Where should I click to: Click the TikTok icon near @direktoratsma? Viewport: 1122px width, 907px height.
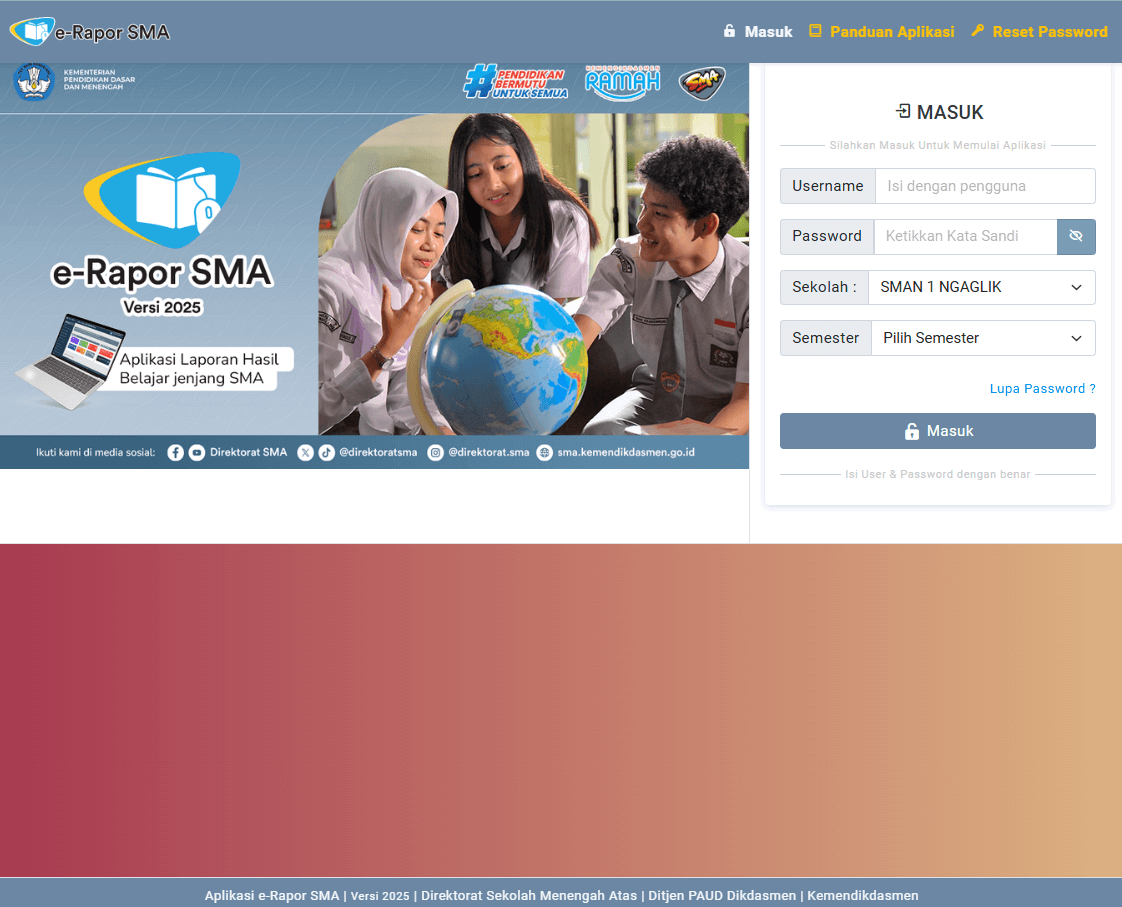(327, 453)
